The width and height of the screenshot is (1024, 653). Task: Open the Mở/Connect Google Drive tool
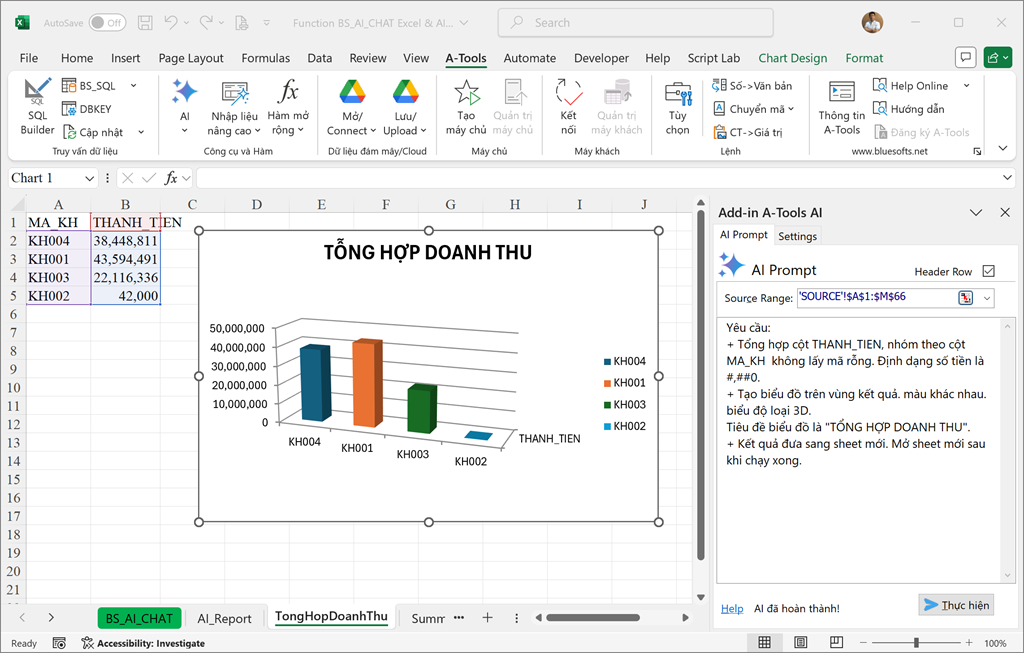coord(352,106)
